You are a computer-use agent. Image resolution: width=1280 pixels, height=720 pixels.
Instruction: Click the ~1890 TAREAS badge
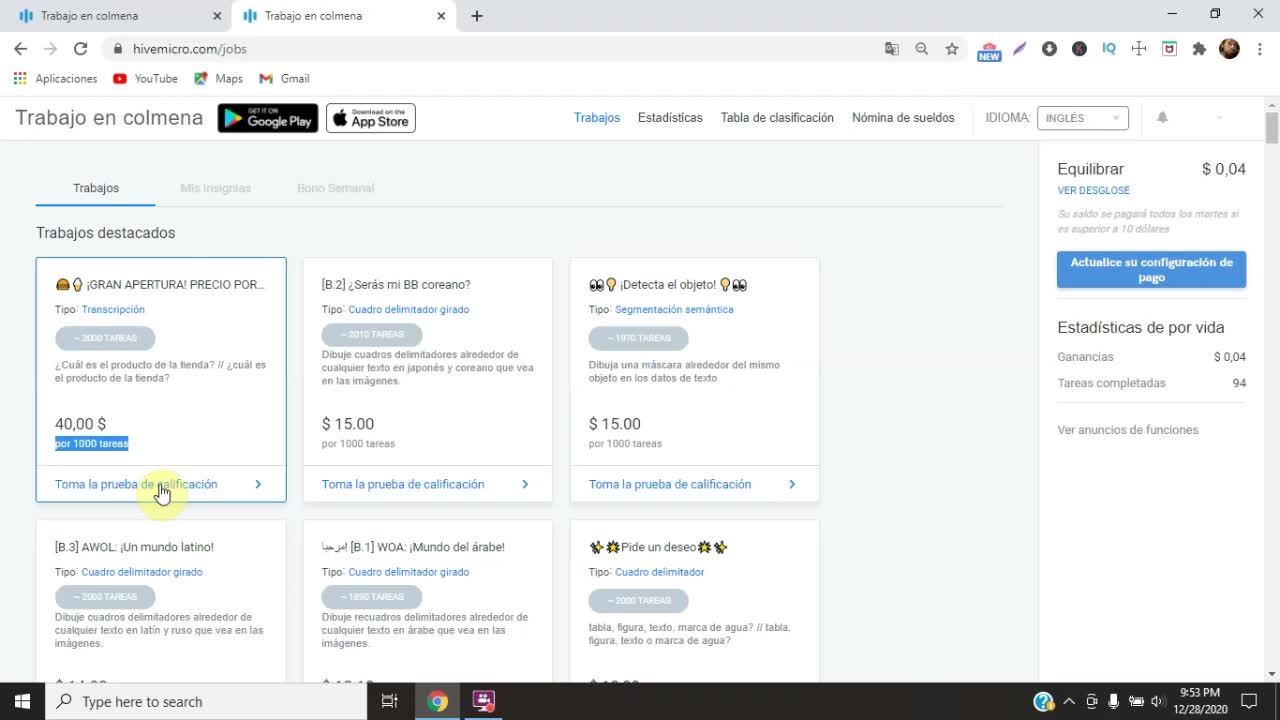tap(372, 597)
